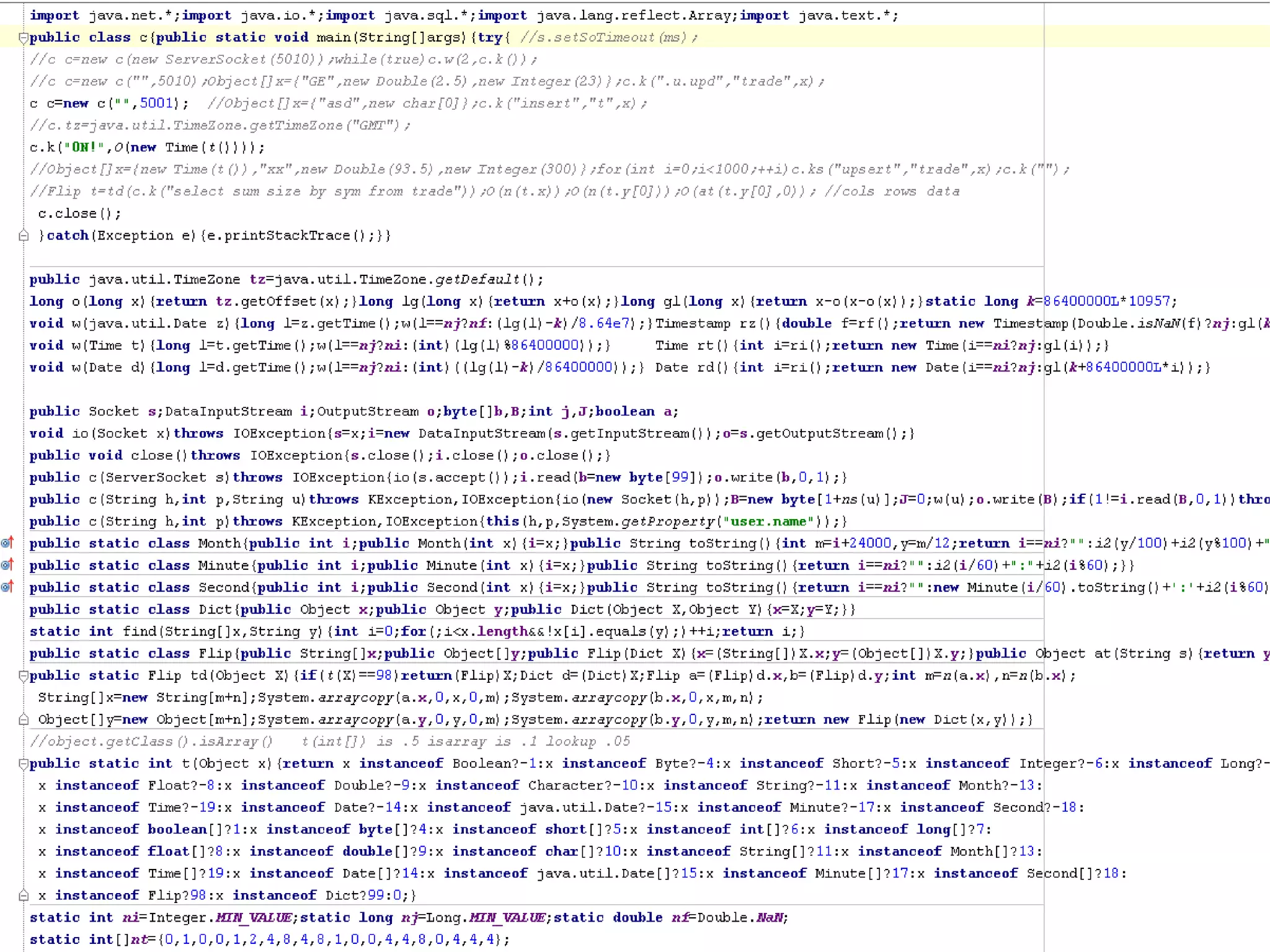Click the nt array variable name
This screenshot has height=952, width=1270.
pos(139,940)
